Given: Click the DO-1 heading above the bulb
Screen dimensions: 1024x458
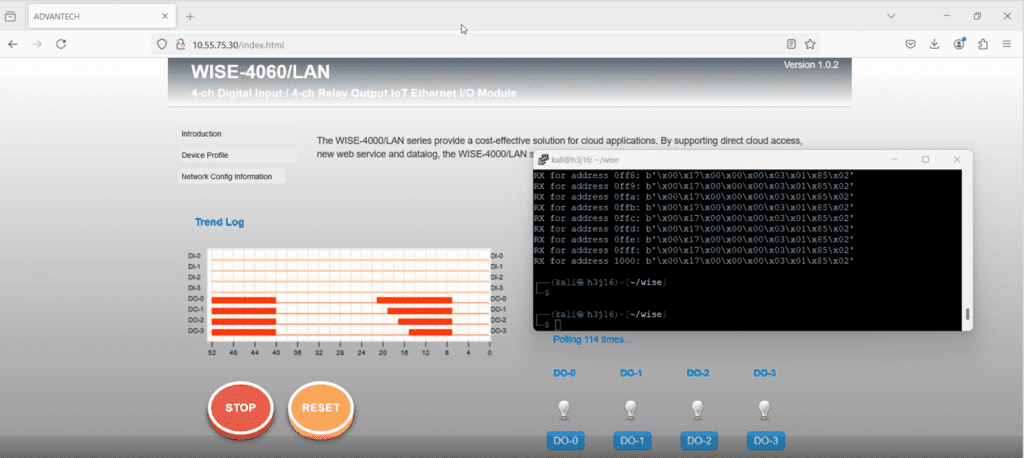Looking at the screenshot, I should [631, 373].
